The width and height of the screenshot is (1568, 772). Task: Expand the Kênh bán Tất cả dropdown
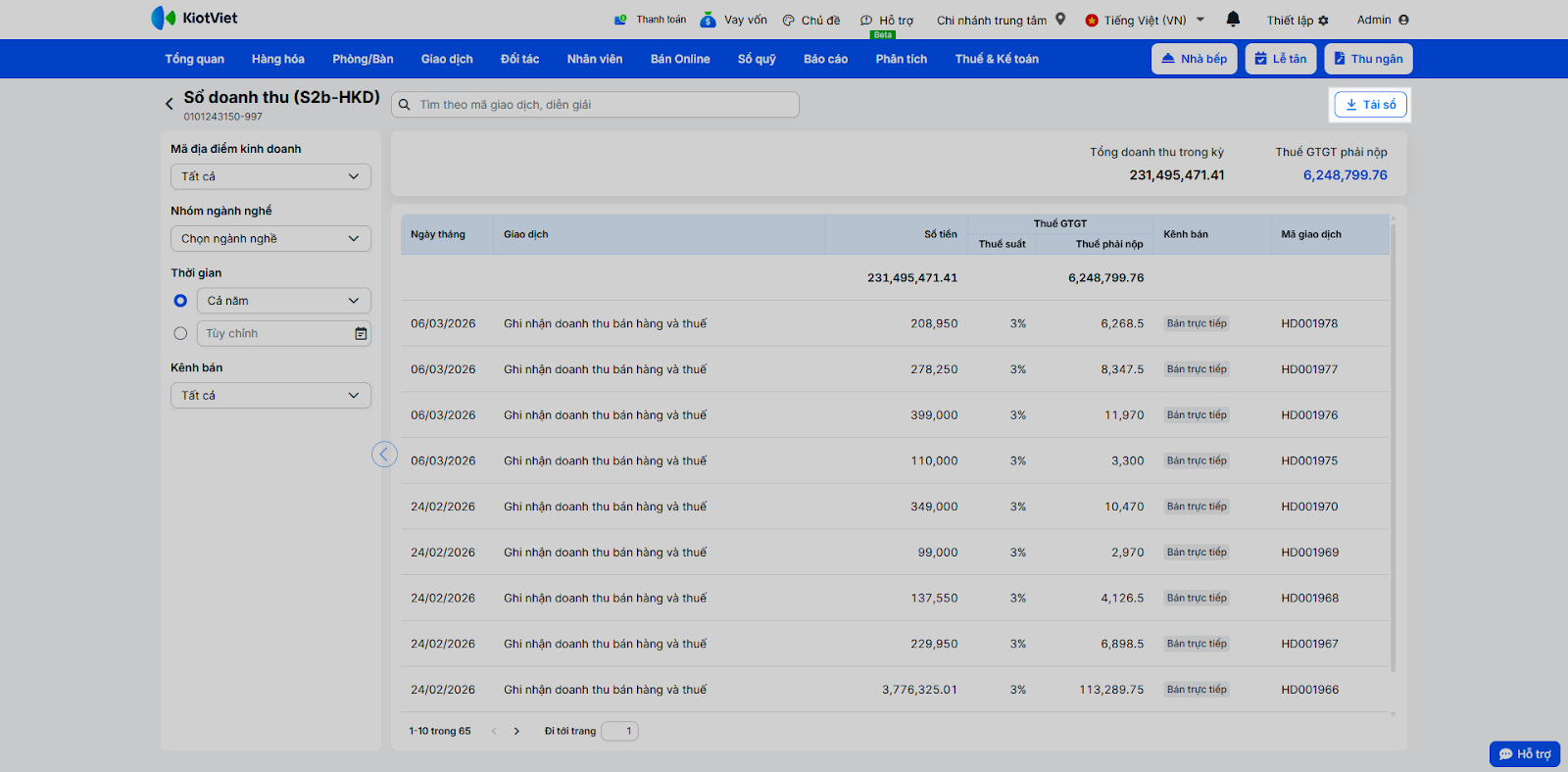[x=270, y=396]
